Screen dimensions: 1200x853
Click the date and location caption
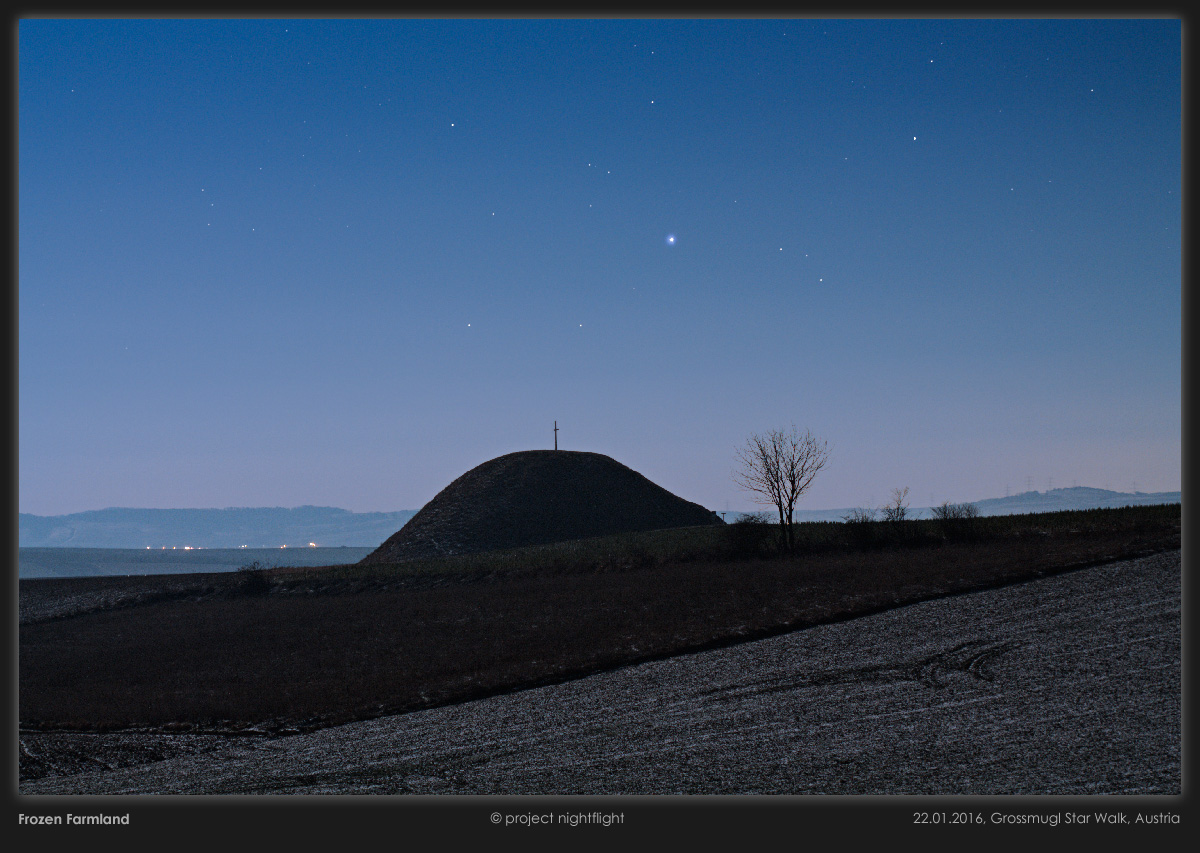[1045, 818]
